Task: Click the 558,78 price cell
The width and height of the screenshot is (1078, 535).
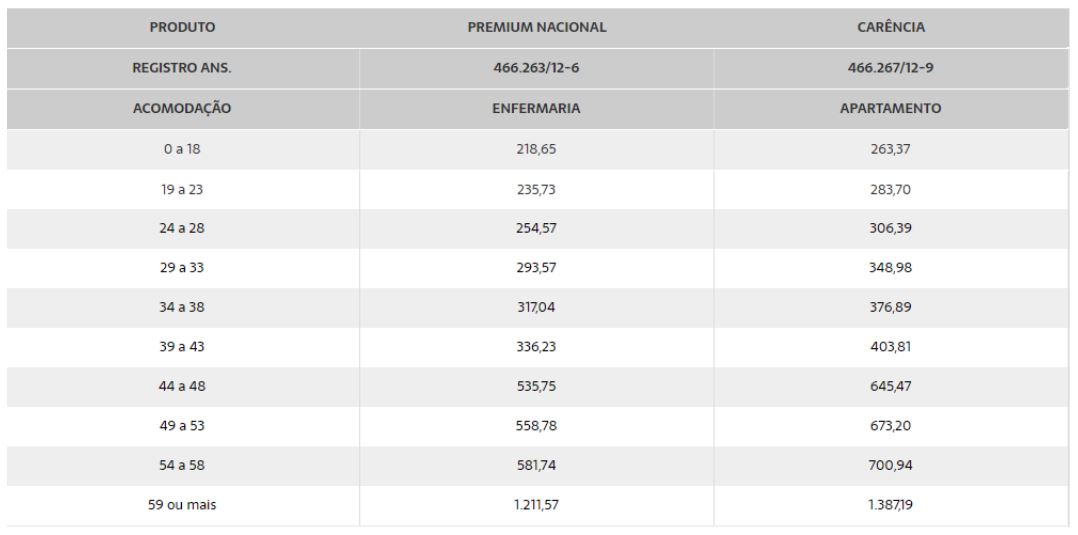Action: [537, 426]
